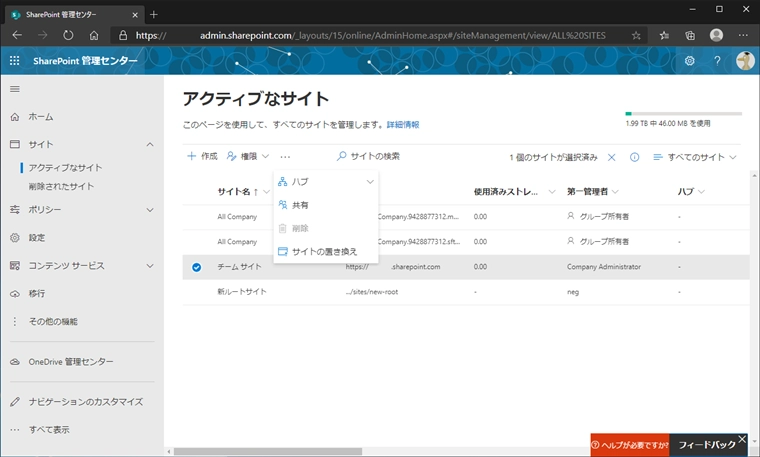Uncheck the チーム サイト row checkbox

196,267
